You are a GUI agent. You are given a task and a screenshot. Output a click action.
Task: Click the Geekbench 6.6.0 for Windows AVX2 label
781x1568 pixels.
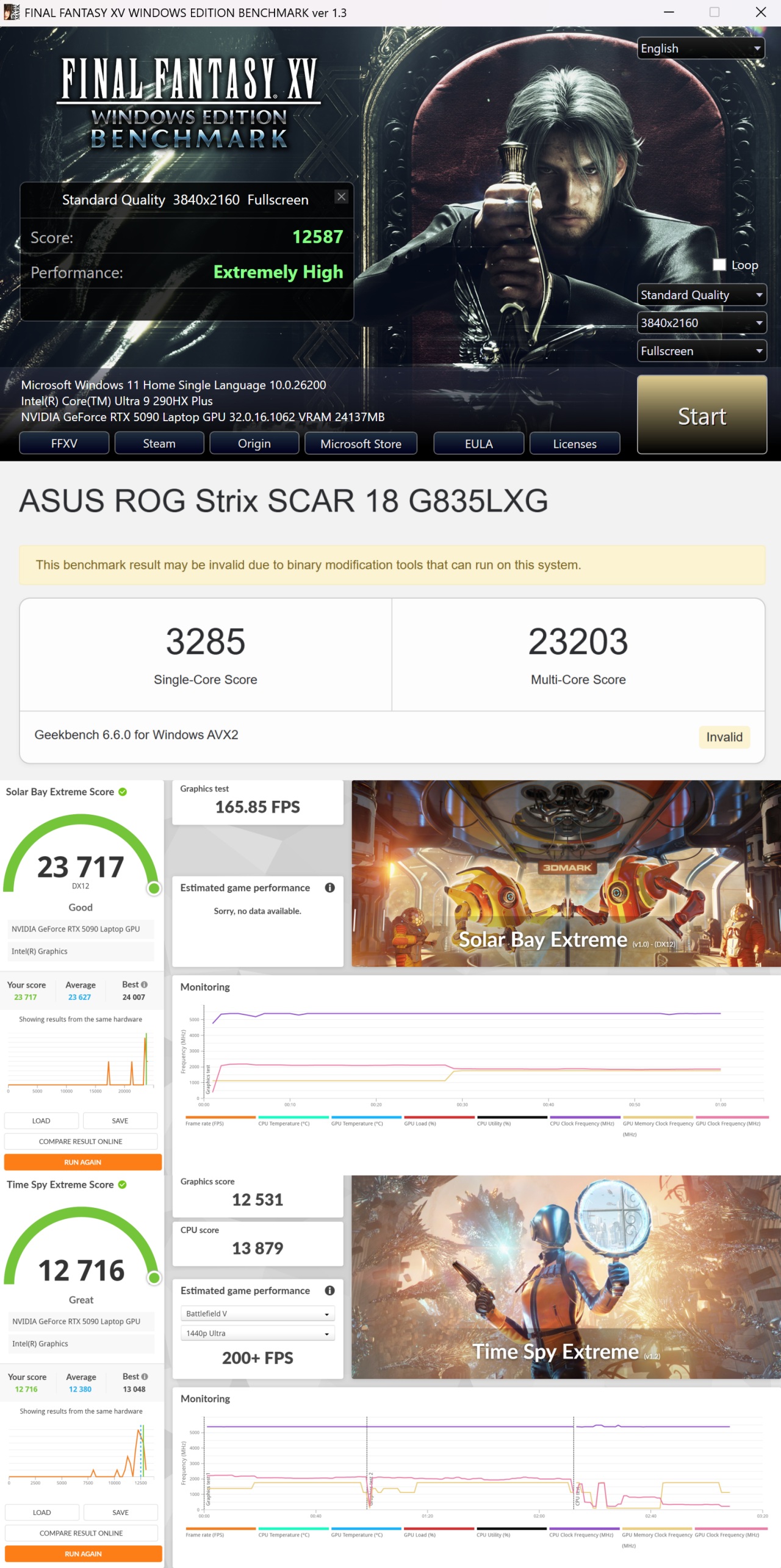[x=136, y=735]
